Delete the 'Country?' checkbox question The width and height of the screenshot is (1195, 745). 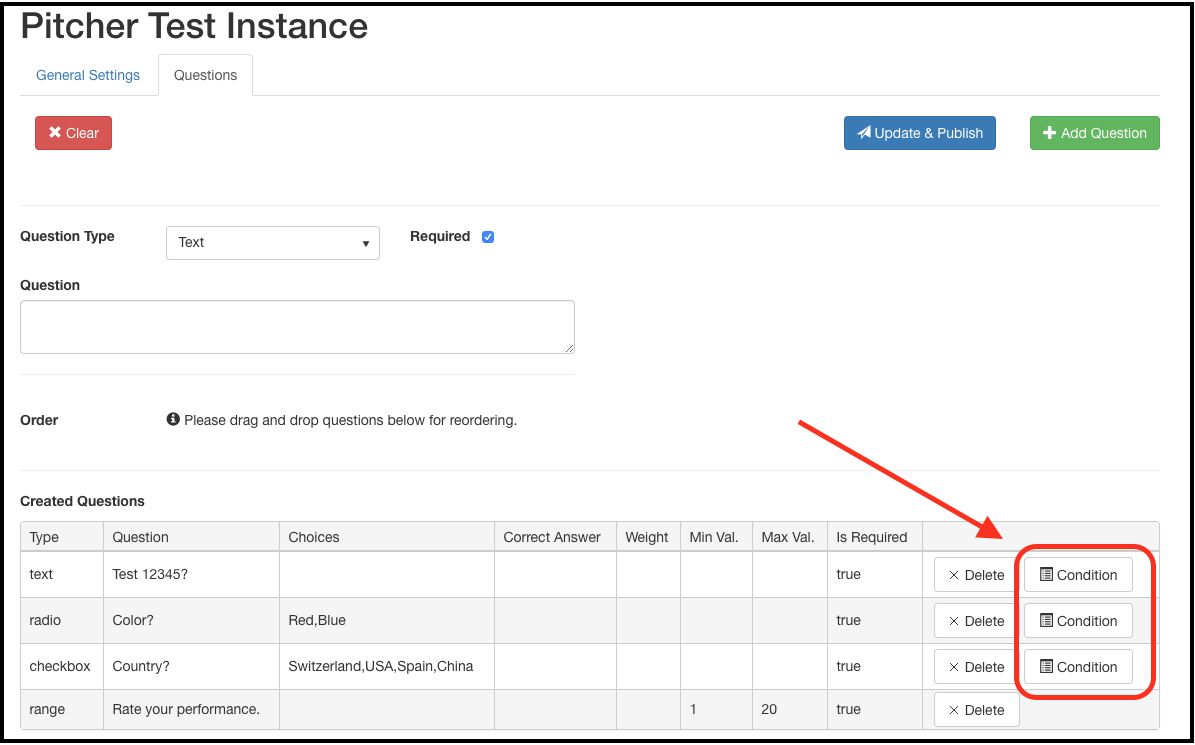coord(976,667)
